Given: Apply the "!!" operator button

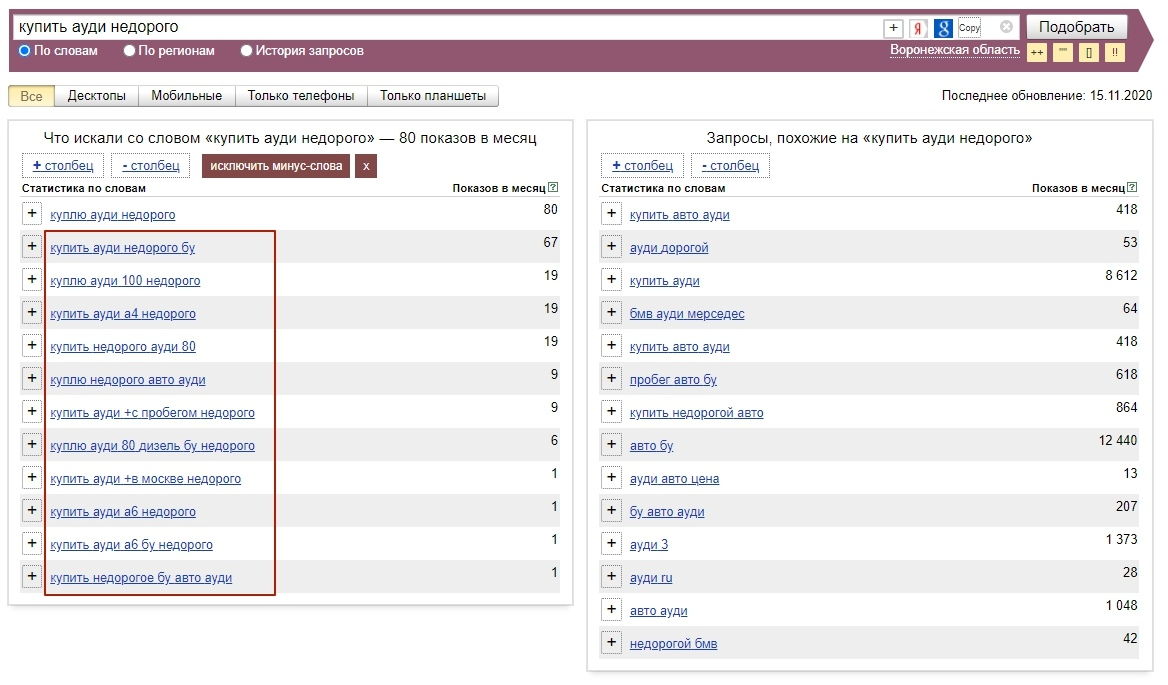Looking at the screenshot, I should pyautogui.click(x=1115, y=53).
